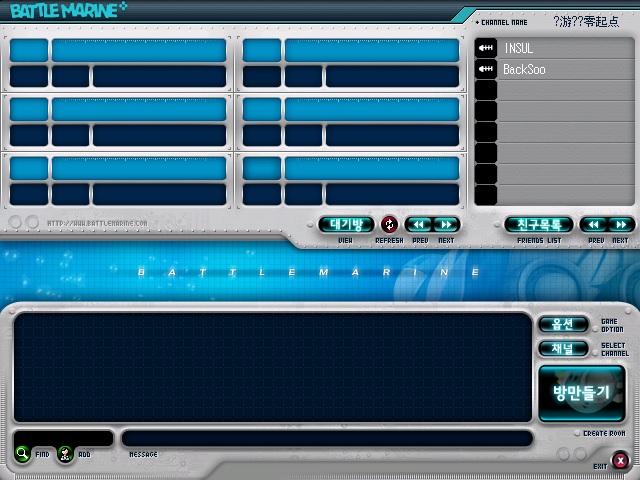Image resolution: width=640 pixels, height=480 pixels.
Task: Go to next page of room list
Action: [x=446, y=225]
